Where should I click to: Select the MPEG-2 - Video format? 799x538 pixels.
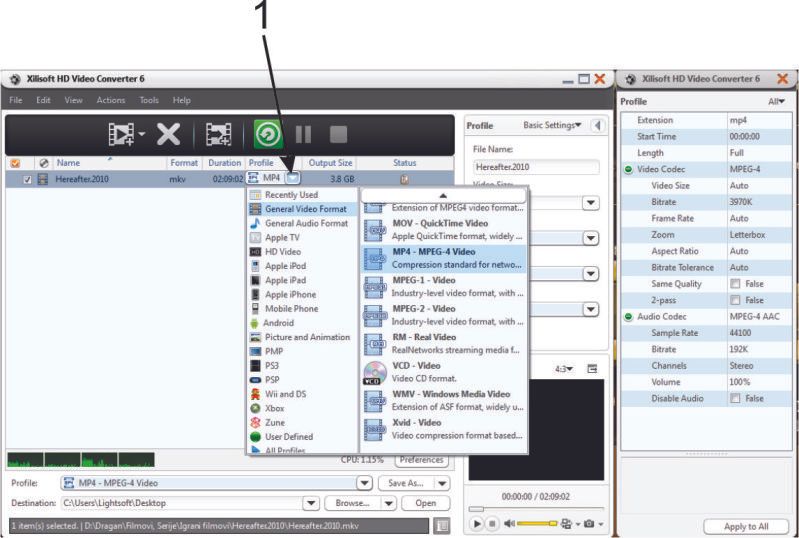(443, 315)
